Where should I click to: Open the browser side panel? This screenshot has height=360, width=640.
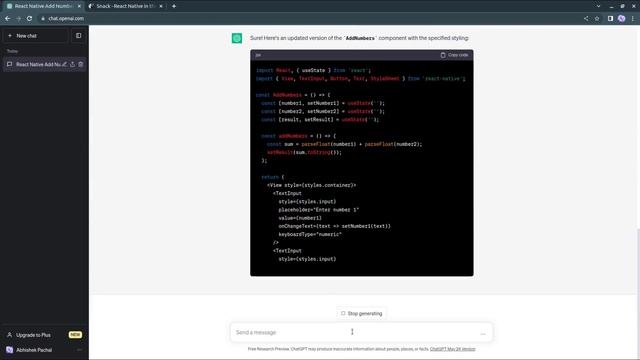pyautogui.click(x=610, y=18)
